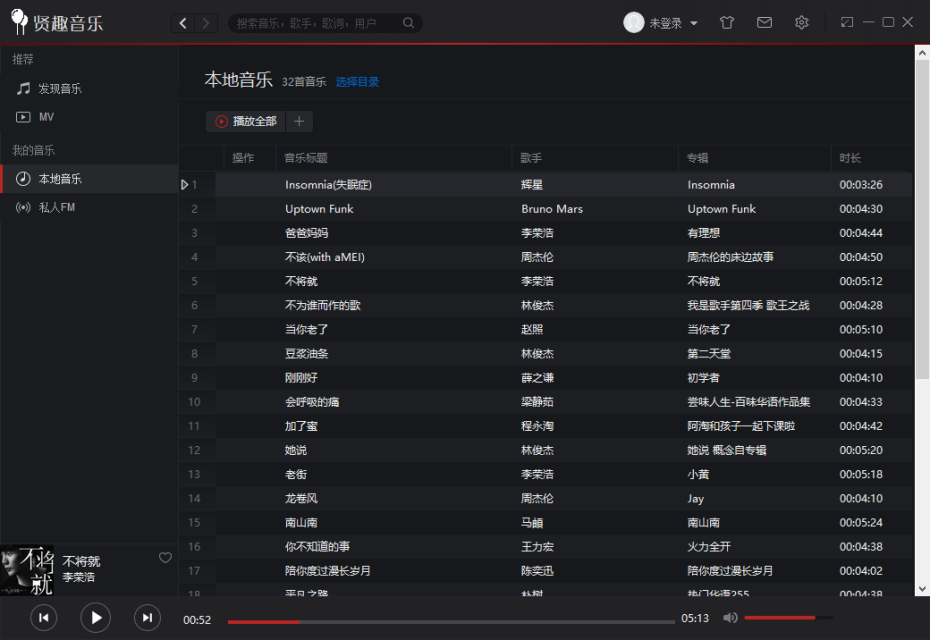Go back with the left arrow

coord(183,23)
